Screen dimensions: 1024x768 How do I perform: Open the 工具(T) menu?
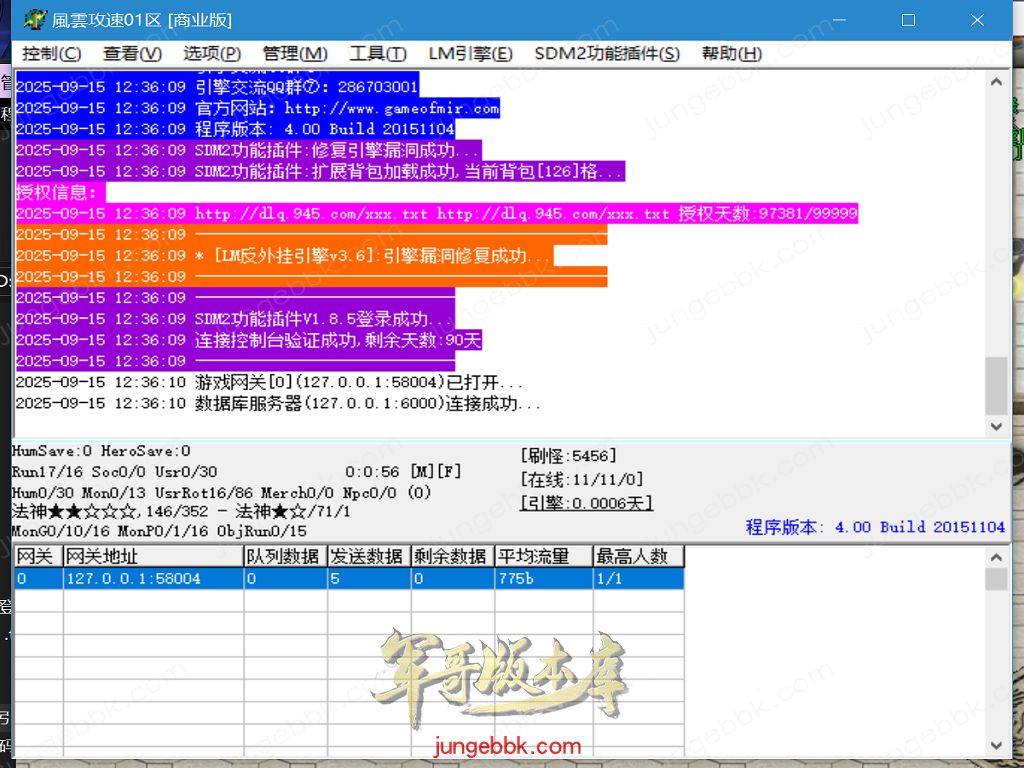tap(377, 54)
